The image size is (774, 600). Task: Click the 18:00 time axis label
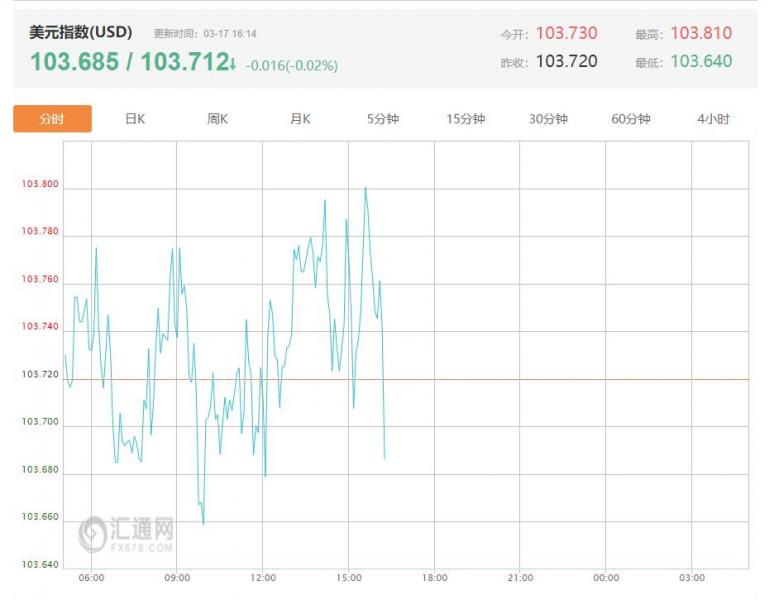coord(434,578)
